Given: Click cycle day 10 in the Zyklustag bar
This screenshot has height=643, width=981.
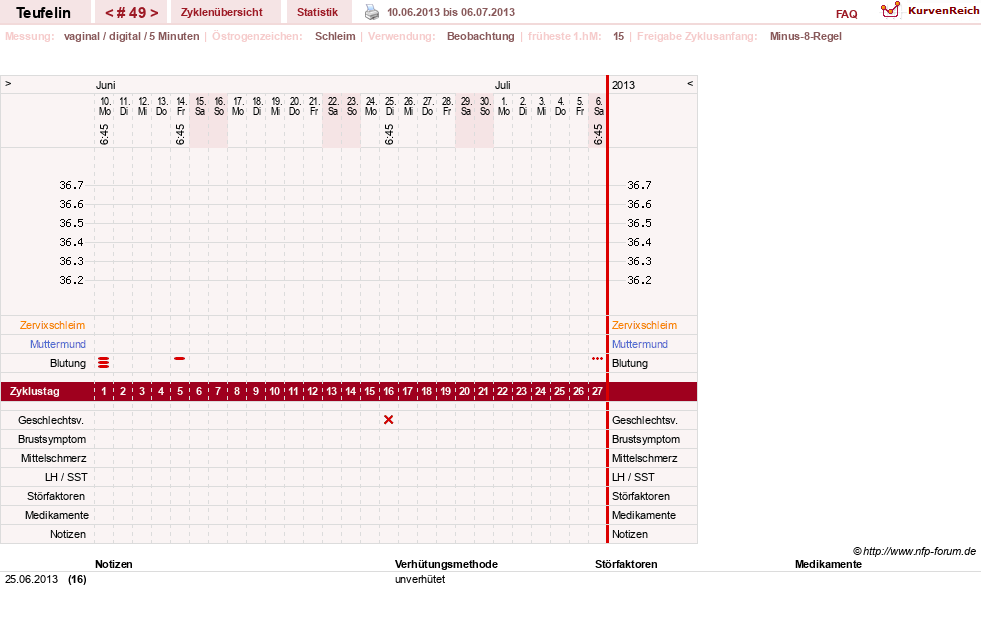Looking at the screenshot, I should (275, 392).
